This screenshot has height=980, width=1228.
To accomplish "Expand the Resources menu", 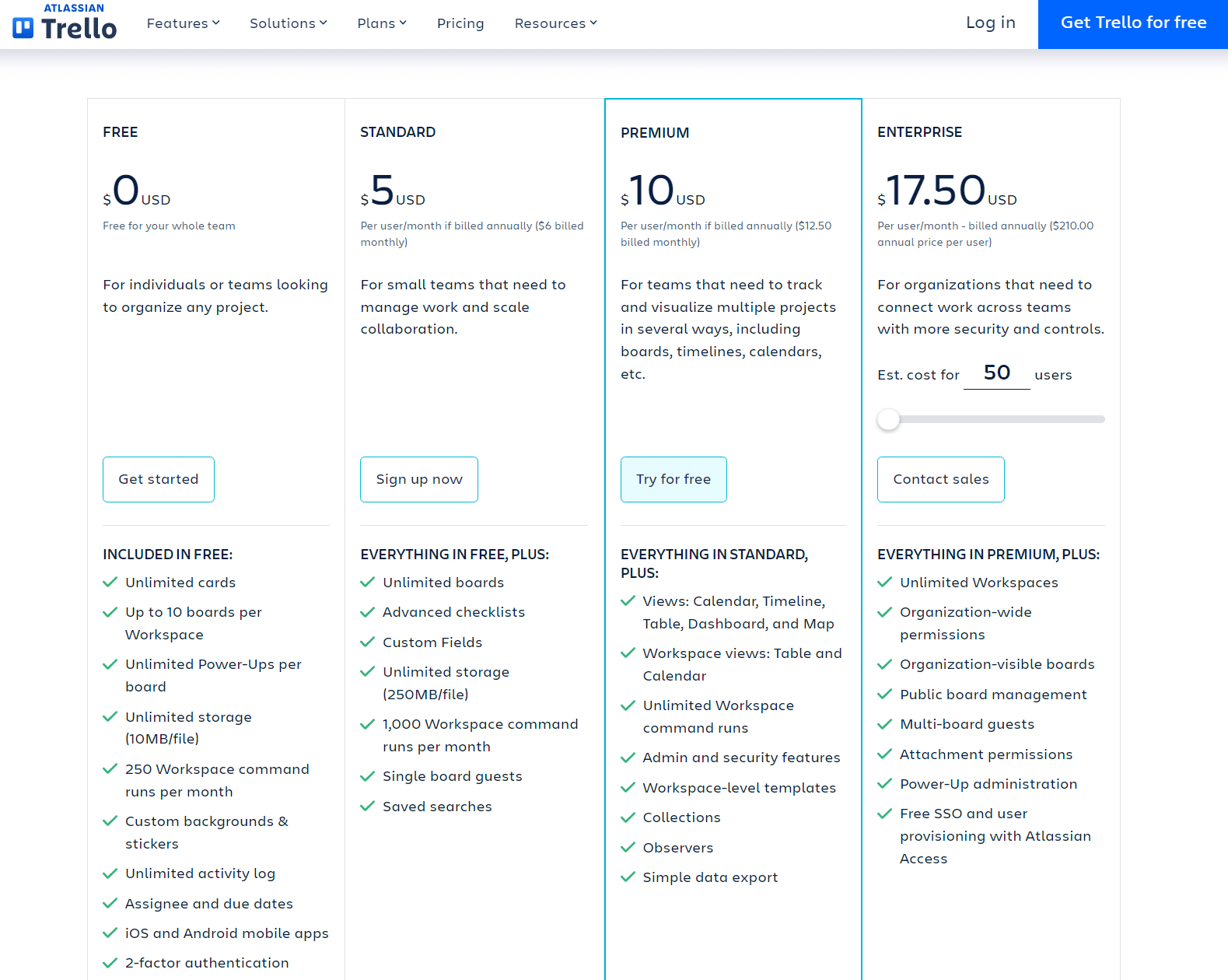I will (556, 23).
